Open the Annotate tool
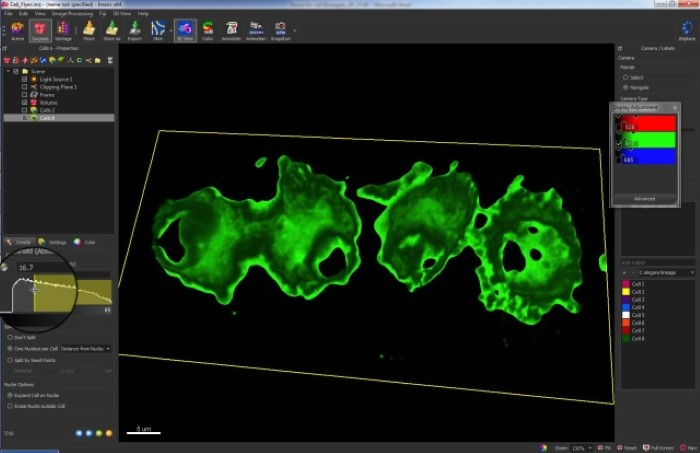Screen dimensions: 700x453 232,30
